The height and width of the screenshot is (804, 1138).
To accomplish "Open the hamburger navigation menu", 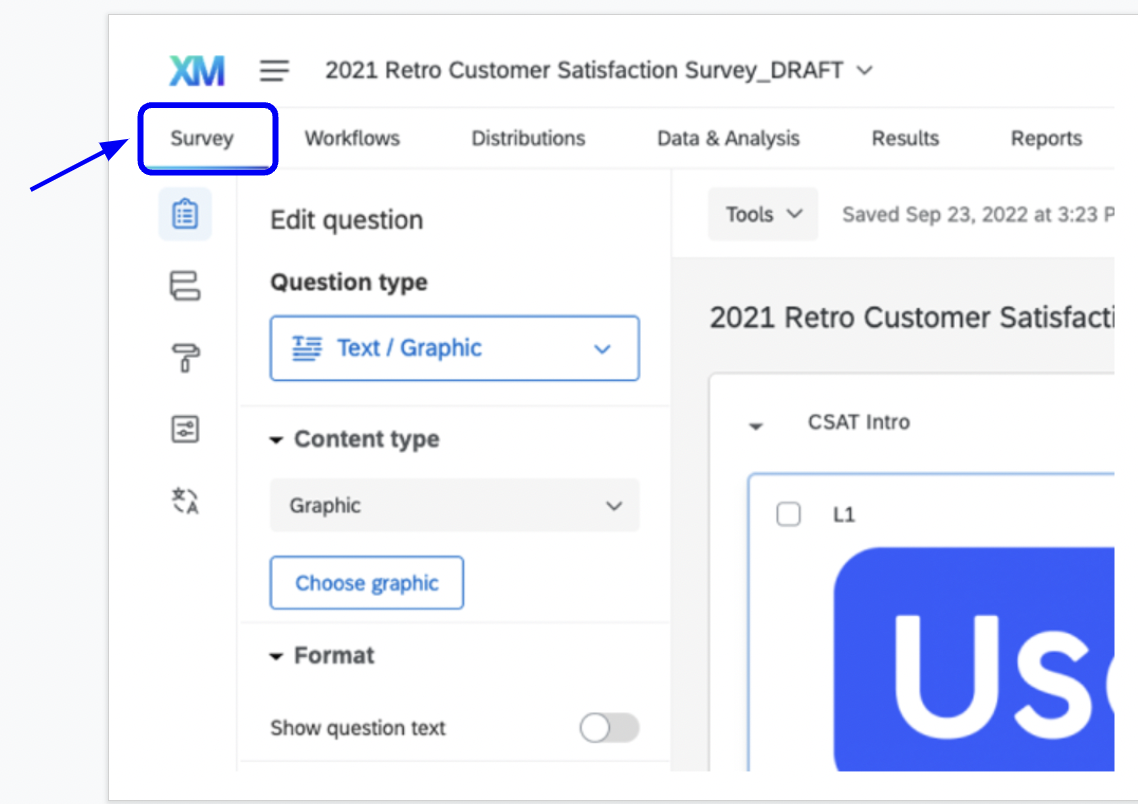I will pos(272,69).
